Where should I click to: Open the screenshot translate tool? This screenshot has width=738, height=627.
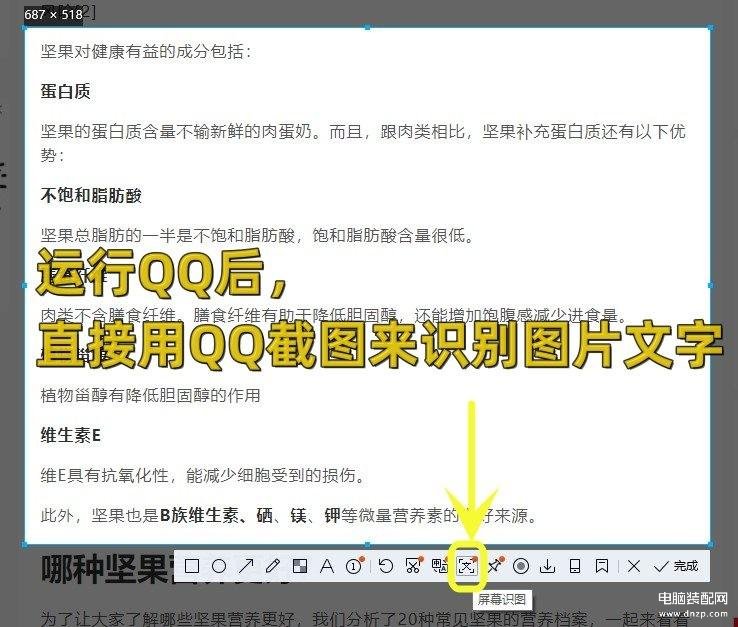440,565
